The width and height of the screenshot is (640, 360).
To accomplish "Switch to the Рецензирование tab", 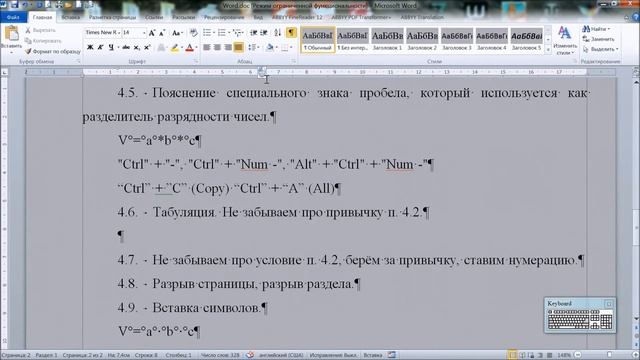I will 224,18.
